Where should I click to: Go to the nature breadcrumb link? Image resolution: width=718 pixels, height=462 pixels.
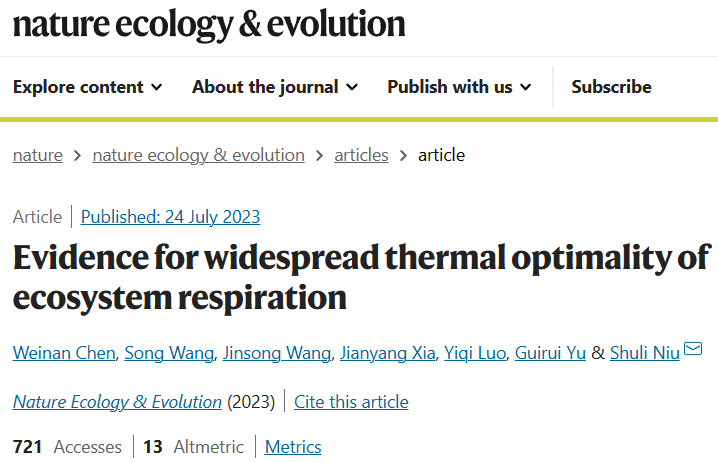37,155
